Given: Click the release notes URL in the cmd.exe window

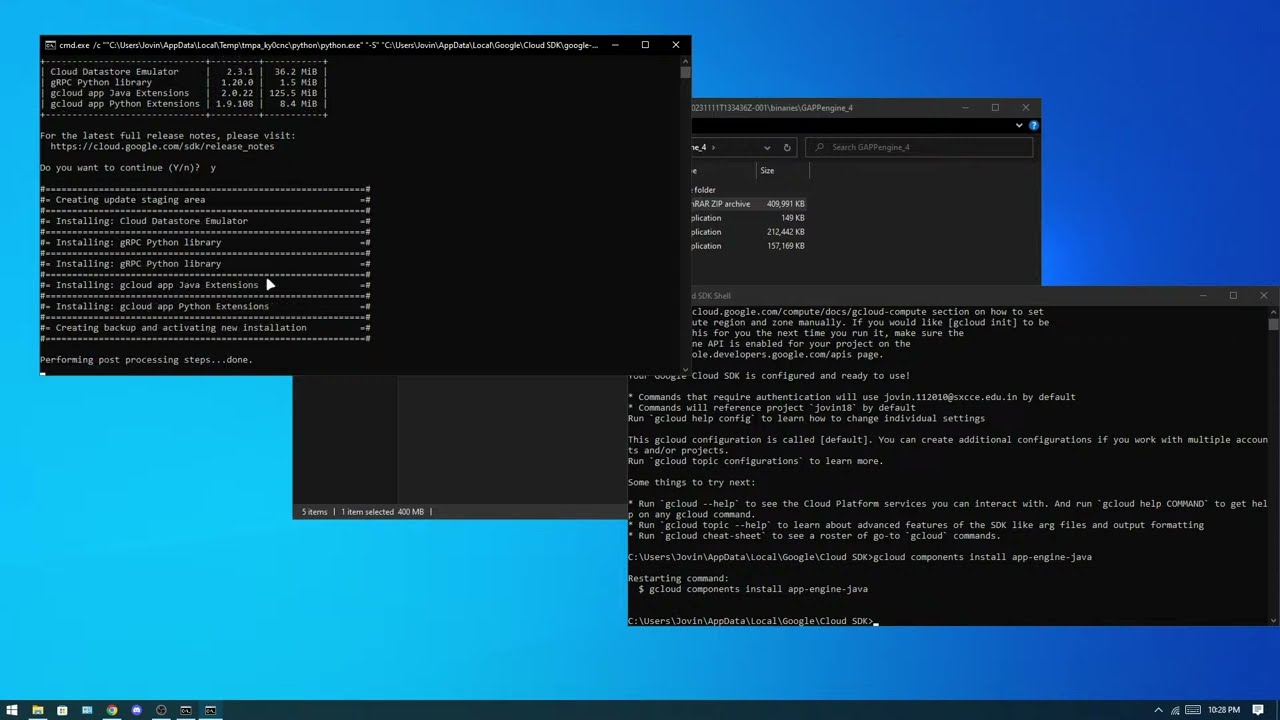Looking at the screenshot, I should click(x=162, y=146).
